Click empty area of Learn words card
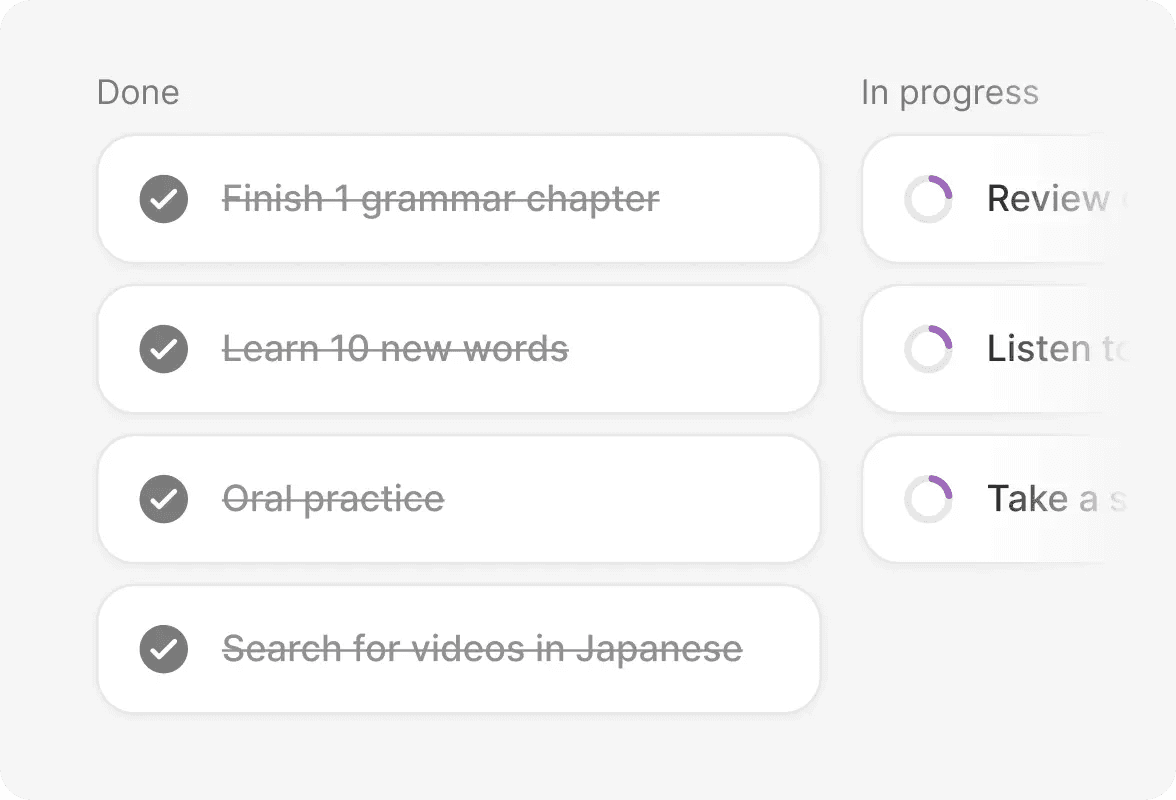 pos(700,349)
